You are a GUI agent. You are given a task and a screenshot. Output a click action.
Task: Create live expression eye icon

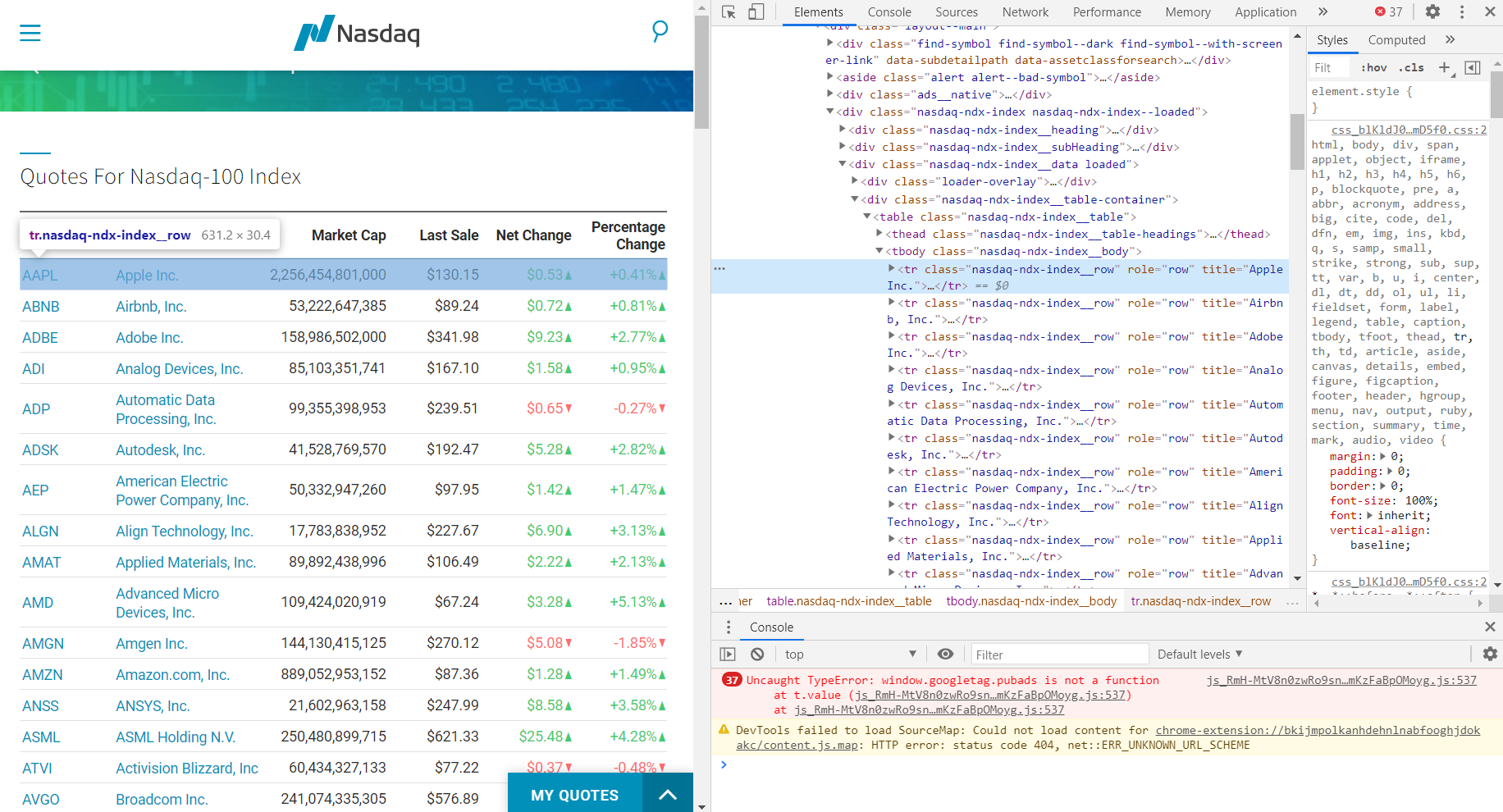946,655
